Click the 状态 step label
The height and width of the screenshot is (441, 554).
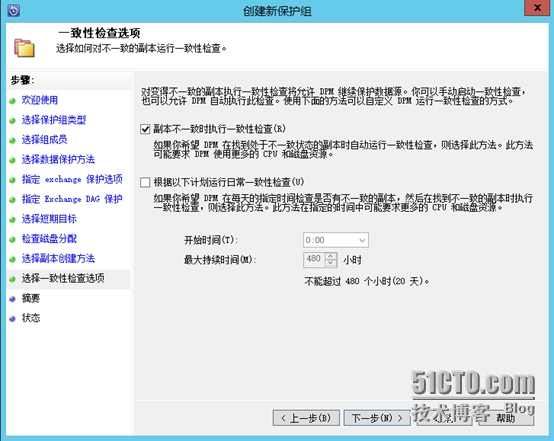31,318
